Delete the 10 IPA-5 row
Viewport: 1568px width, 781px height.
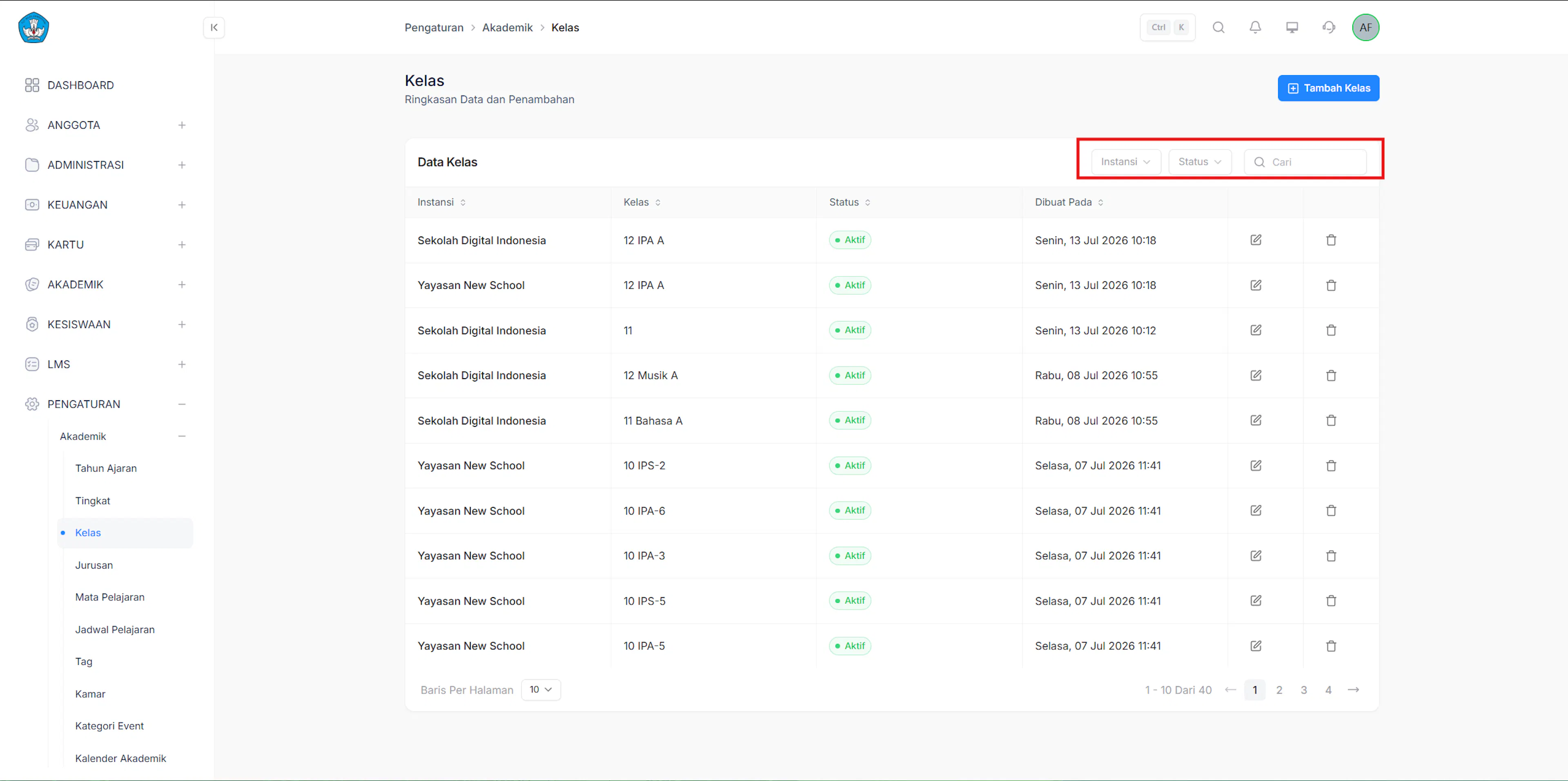pos(1331,645)
